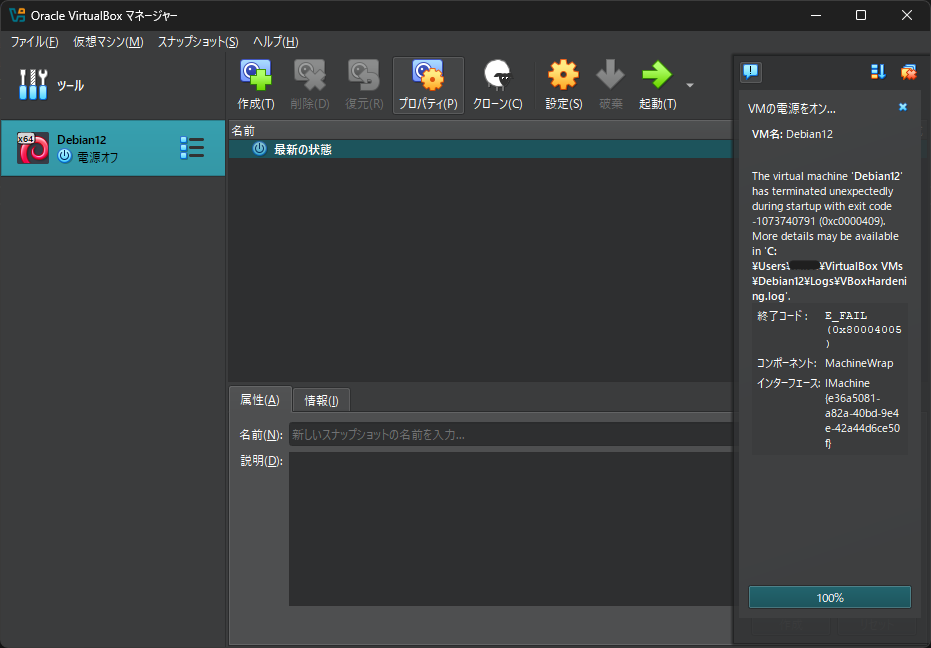Open the ヘルプ(H) menu

[x=276, y=42]
